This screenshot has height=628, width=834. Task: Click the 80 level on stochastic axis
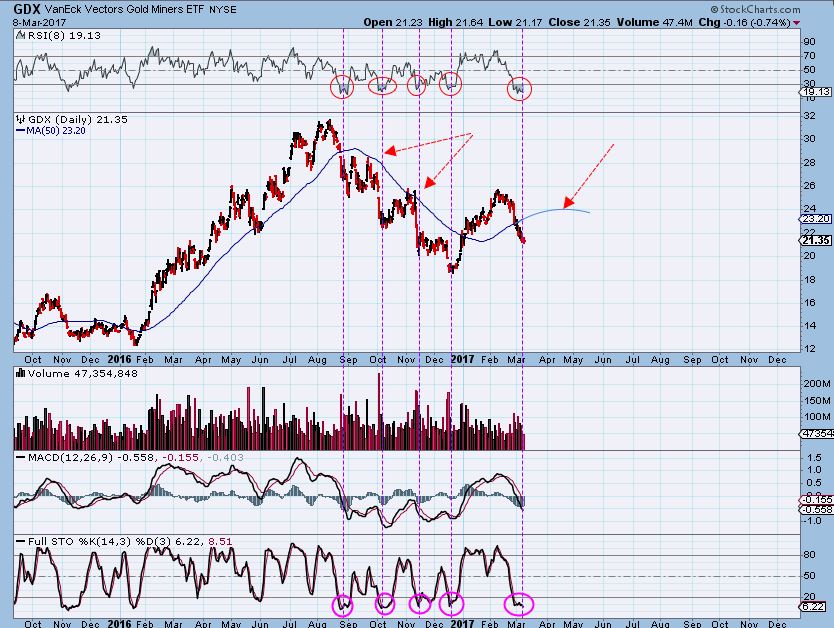coord(809,555)
